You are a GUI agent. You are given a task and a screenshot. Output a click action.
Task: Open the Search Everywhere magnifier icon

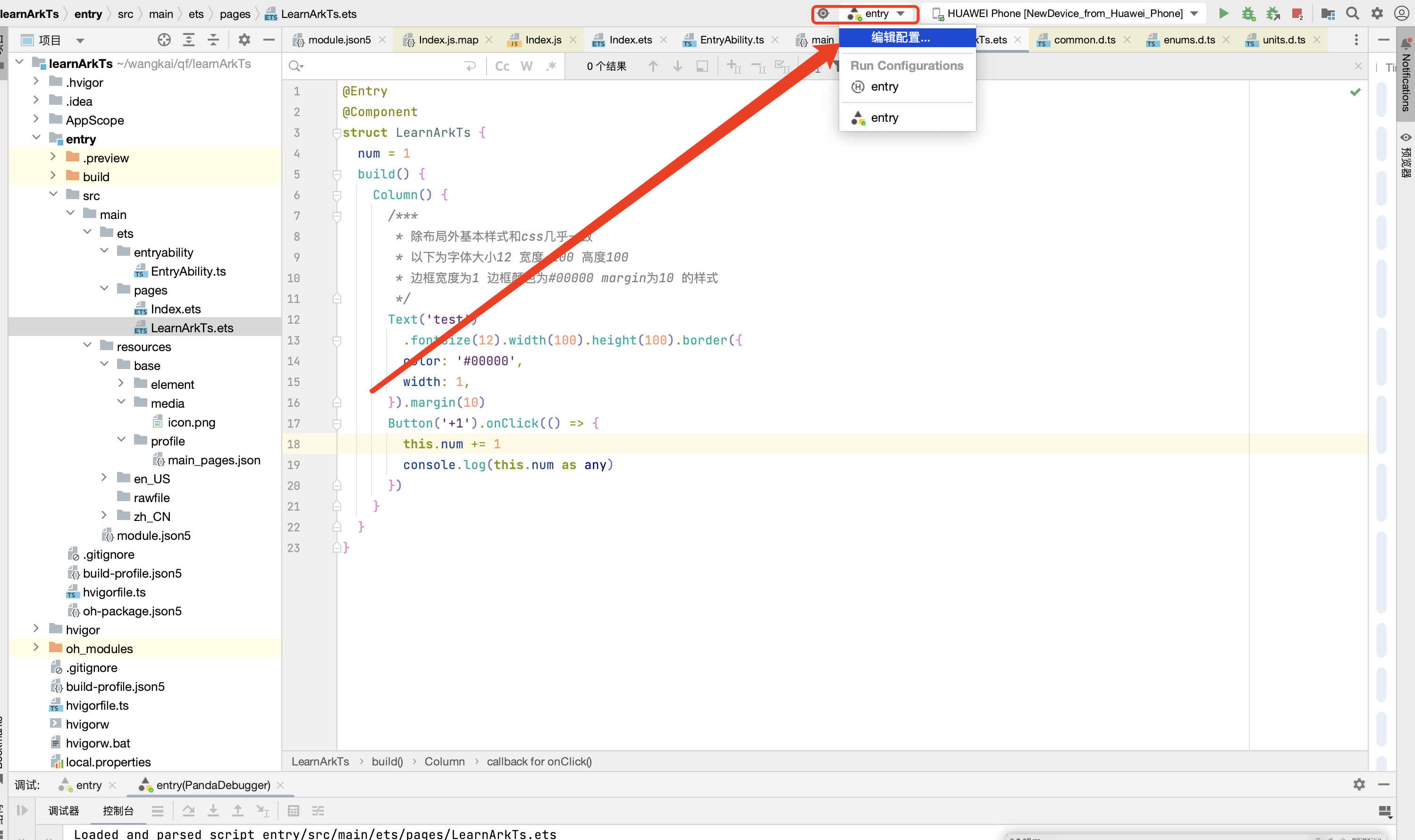click(1352, 14)
